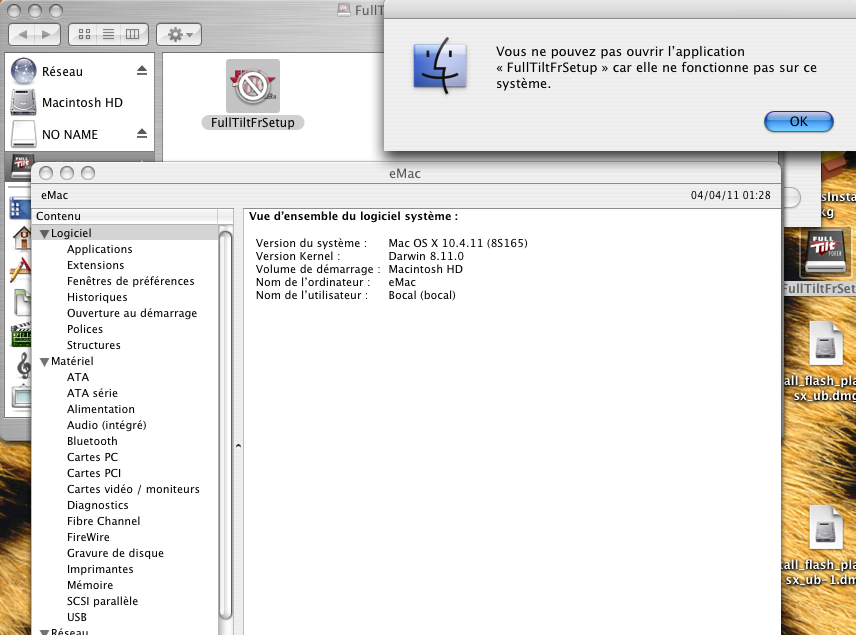Go forward in the Finder window

tap(47, 34)
